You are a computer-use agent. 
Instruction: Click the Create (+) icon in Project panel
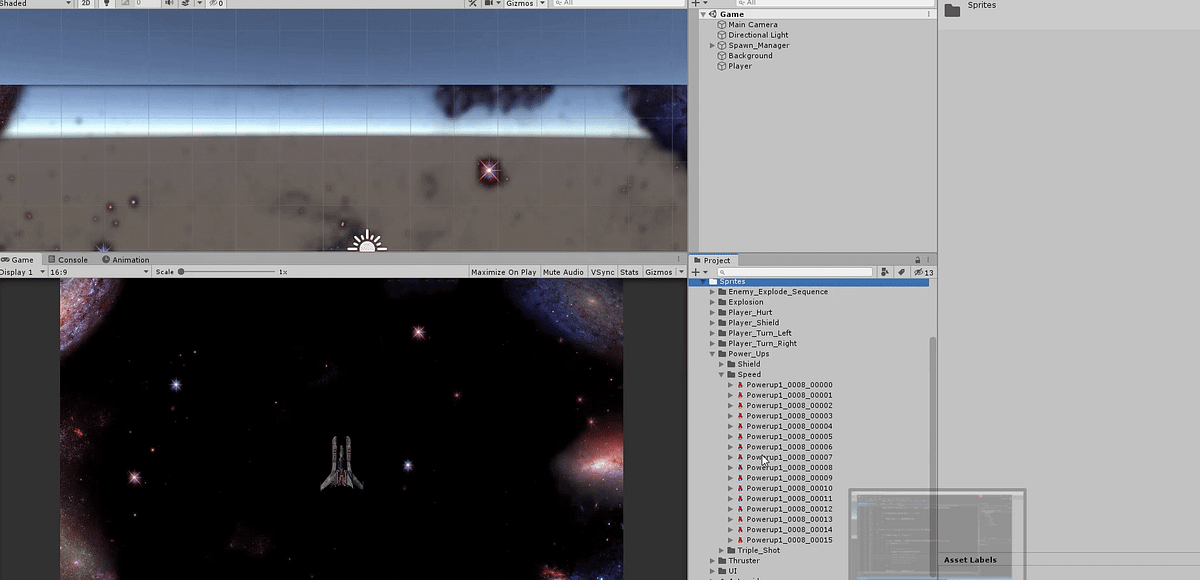tap(695, 271)
